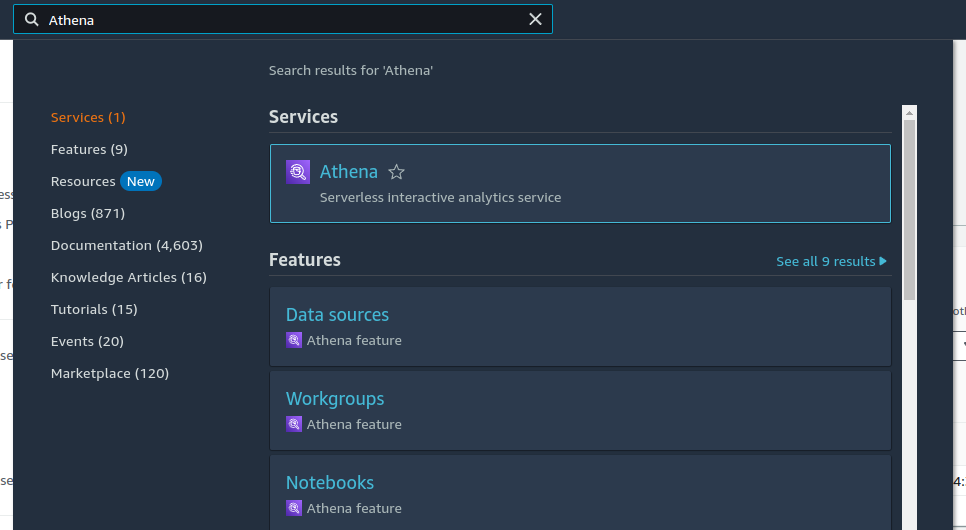Open the Resources category
This screenshot has width=966, height=530.
83,181
